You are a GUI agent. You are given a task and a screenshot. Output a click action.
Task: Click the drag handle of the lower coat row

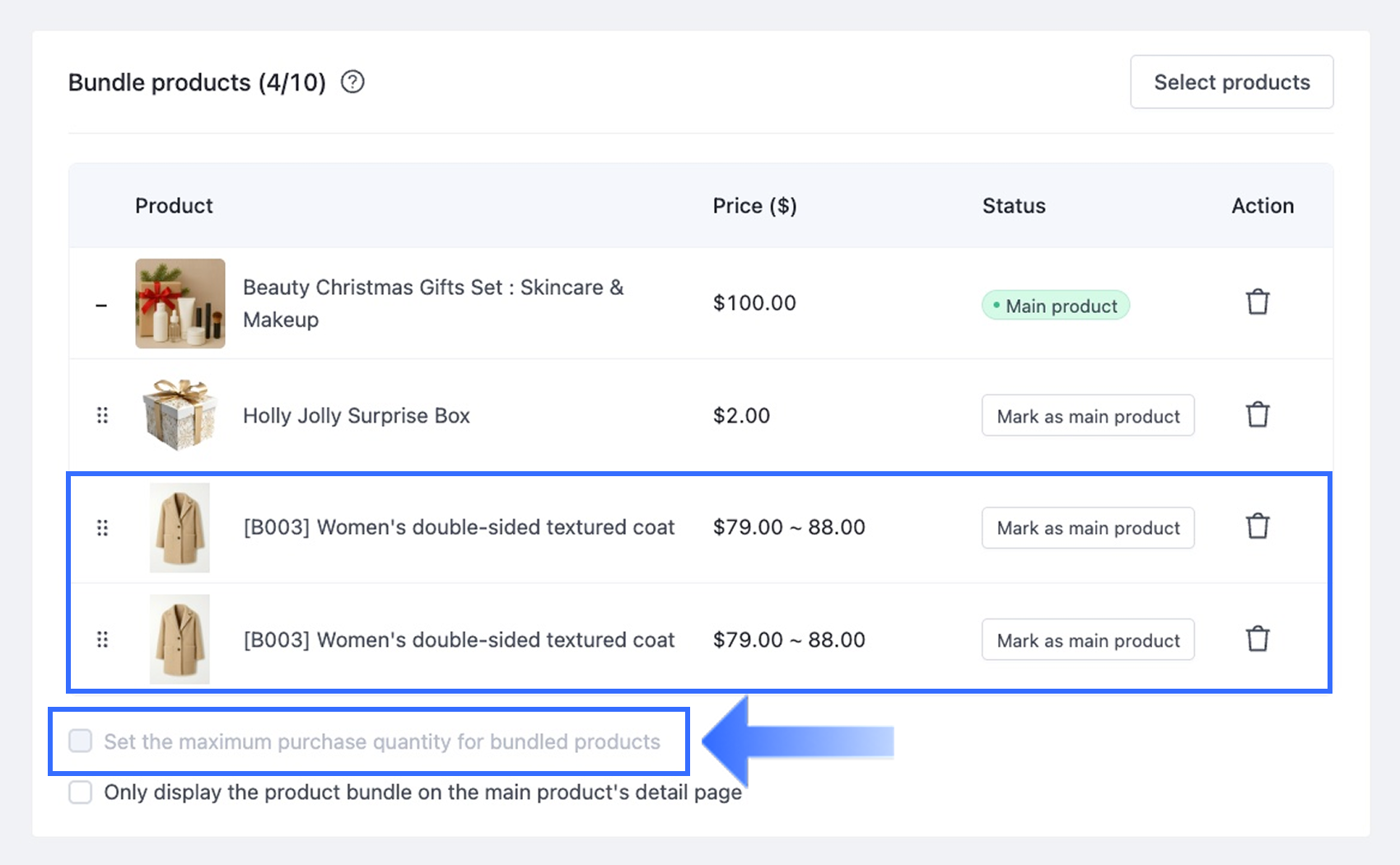(102, 639)
